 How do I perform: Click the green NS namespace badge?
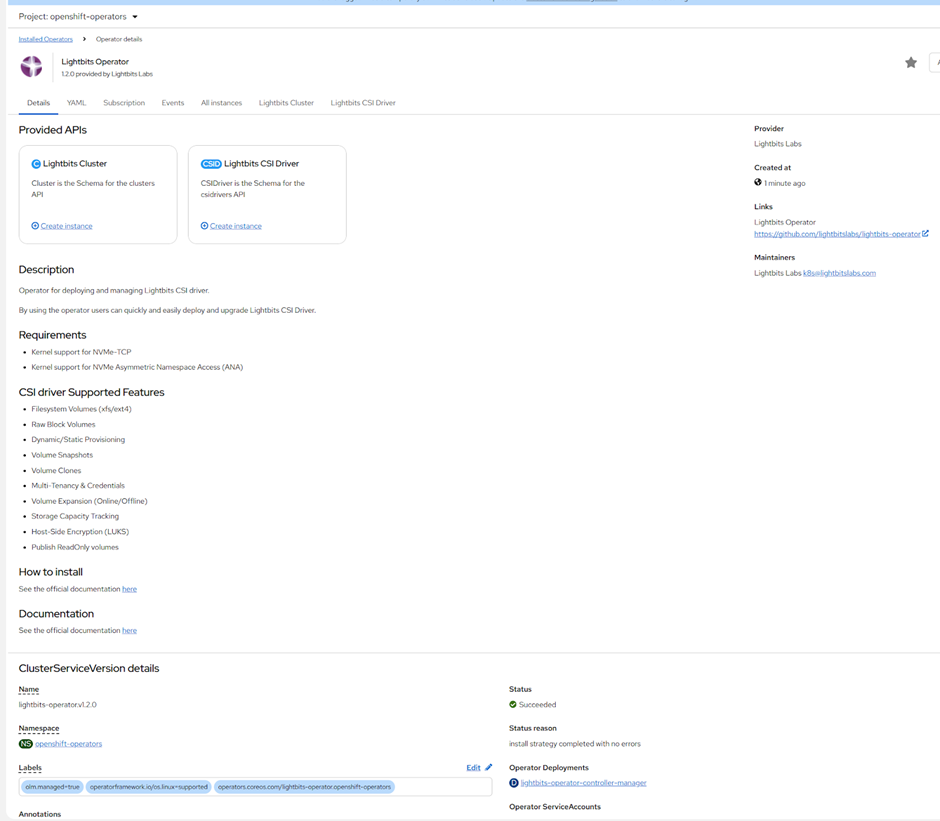[x=25, y=744]
